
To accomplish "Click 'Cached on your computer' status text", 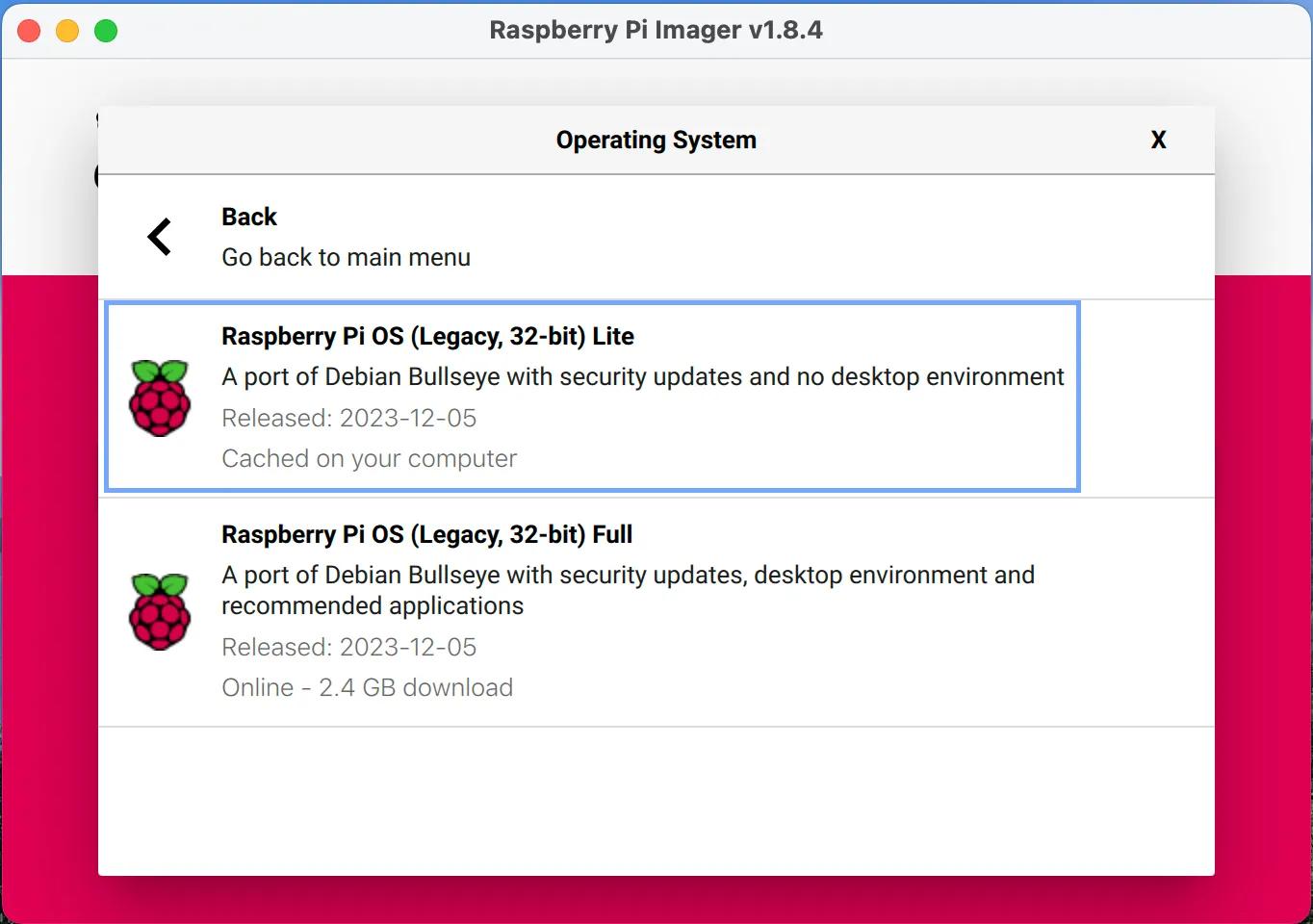I will coord(369,458).
